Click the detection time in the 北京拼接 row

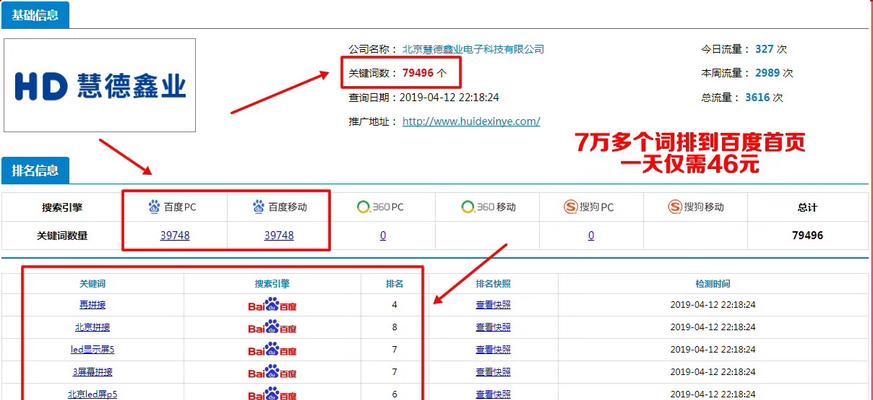click(x=713, y=327)
